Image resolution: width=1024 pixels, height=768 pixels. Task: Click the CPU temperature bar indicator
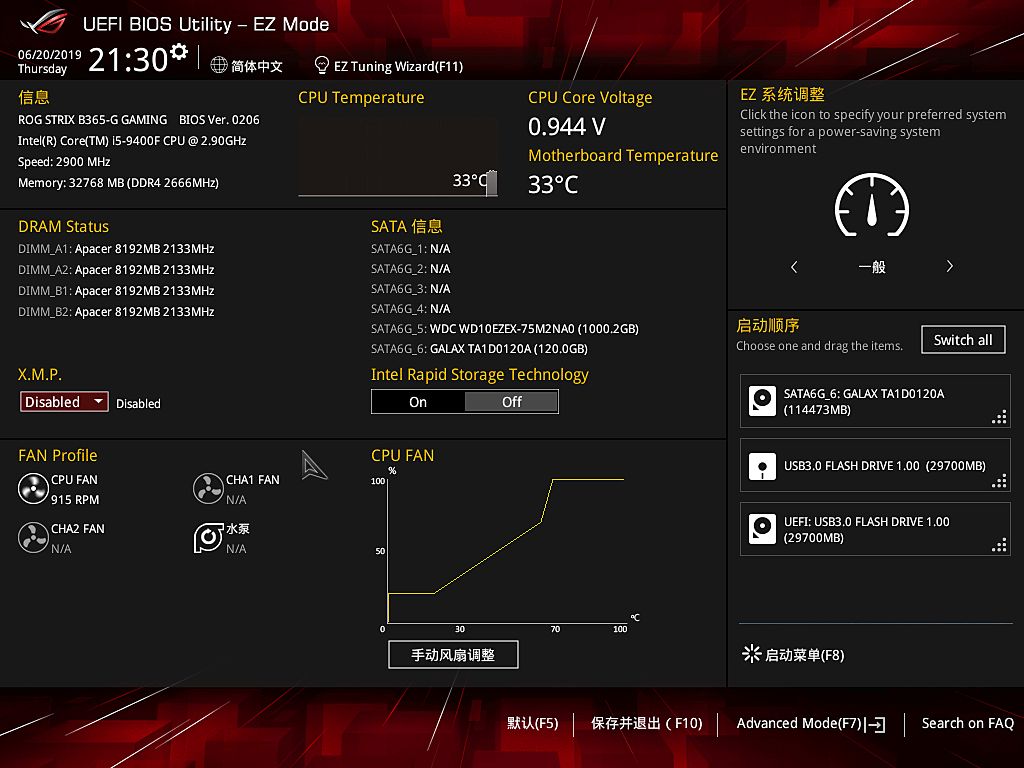492,183
